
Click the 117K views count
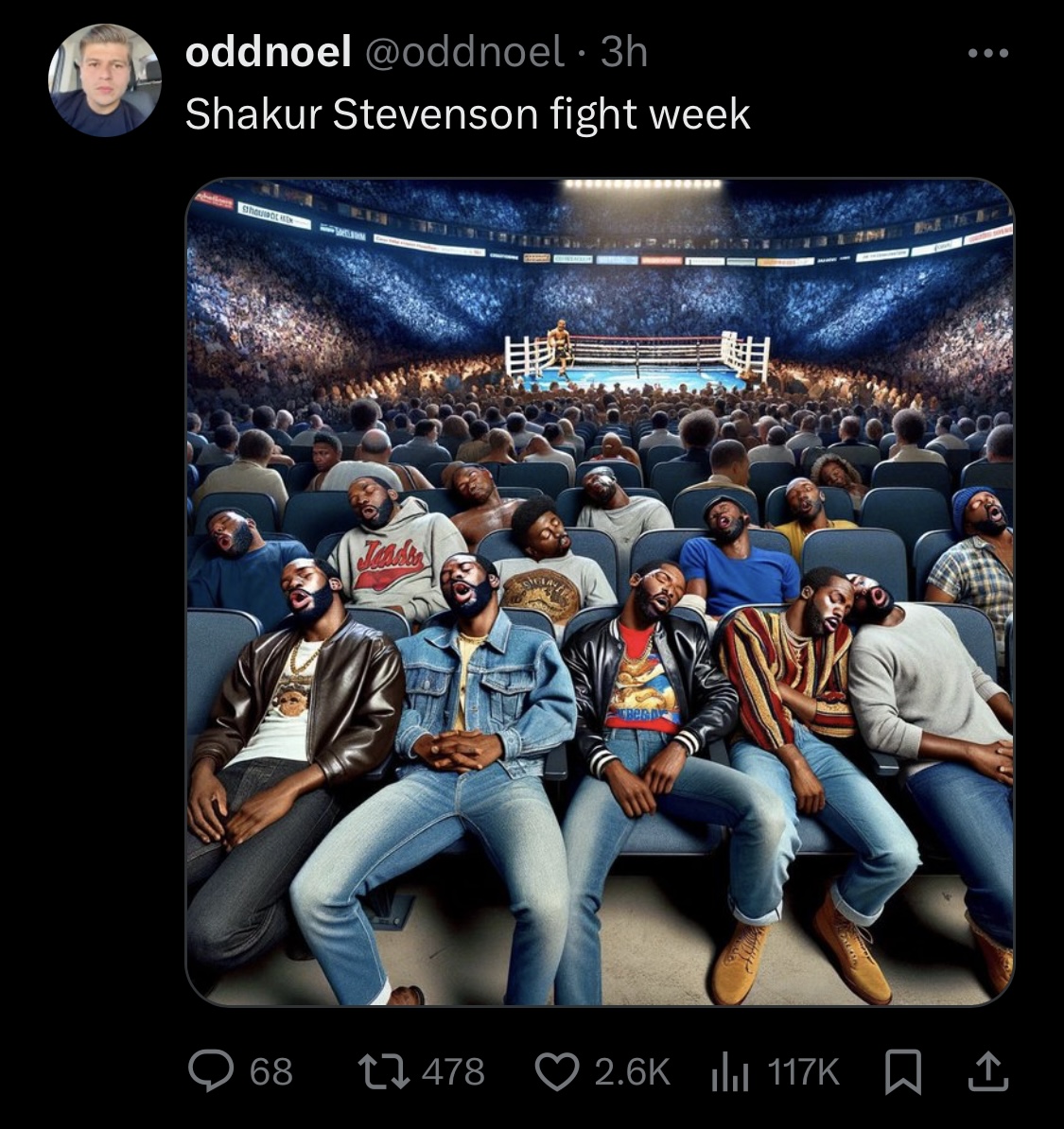click(x=804, y=1072)
